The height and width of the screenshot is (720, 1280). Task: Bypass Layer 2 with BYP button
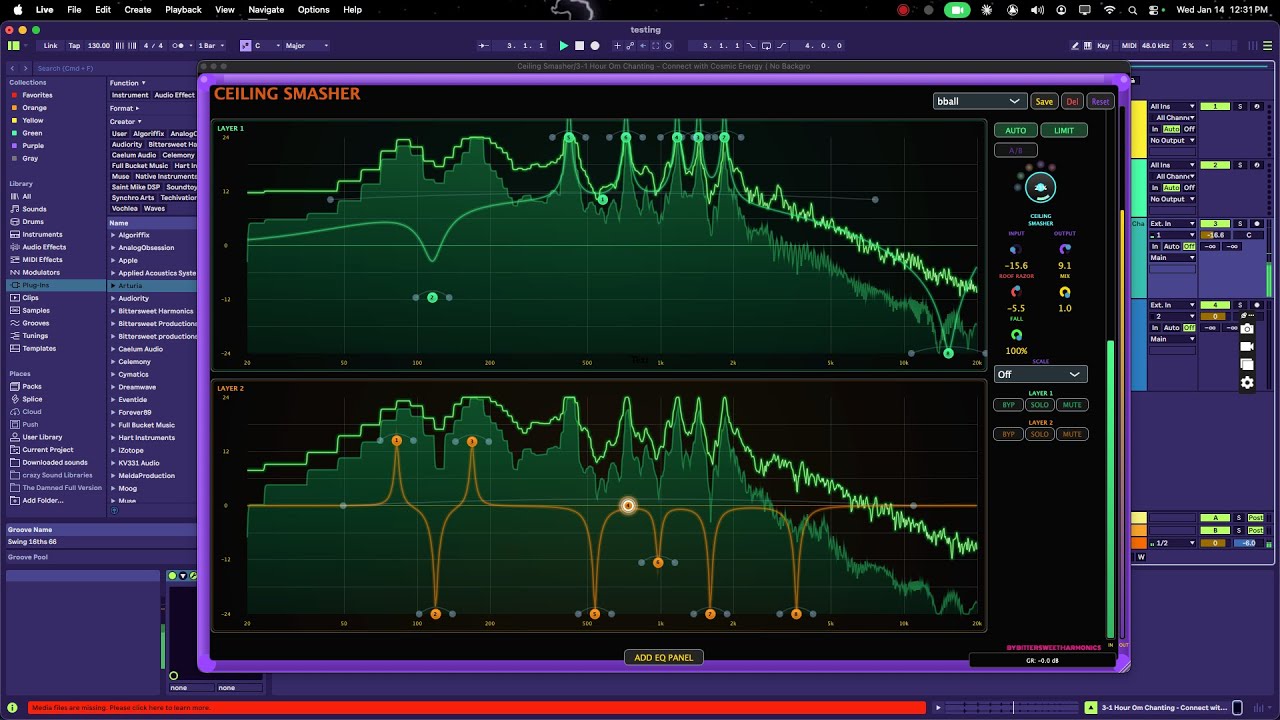1008,434
